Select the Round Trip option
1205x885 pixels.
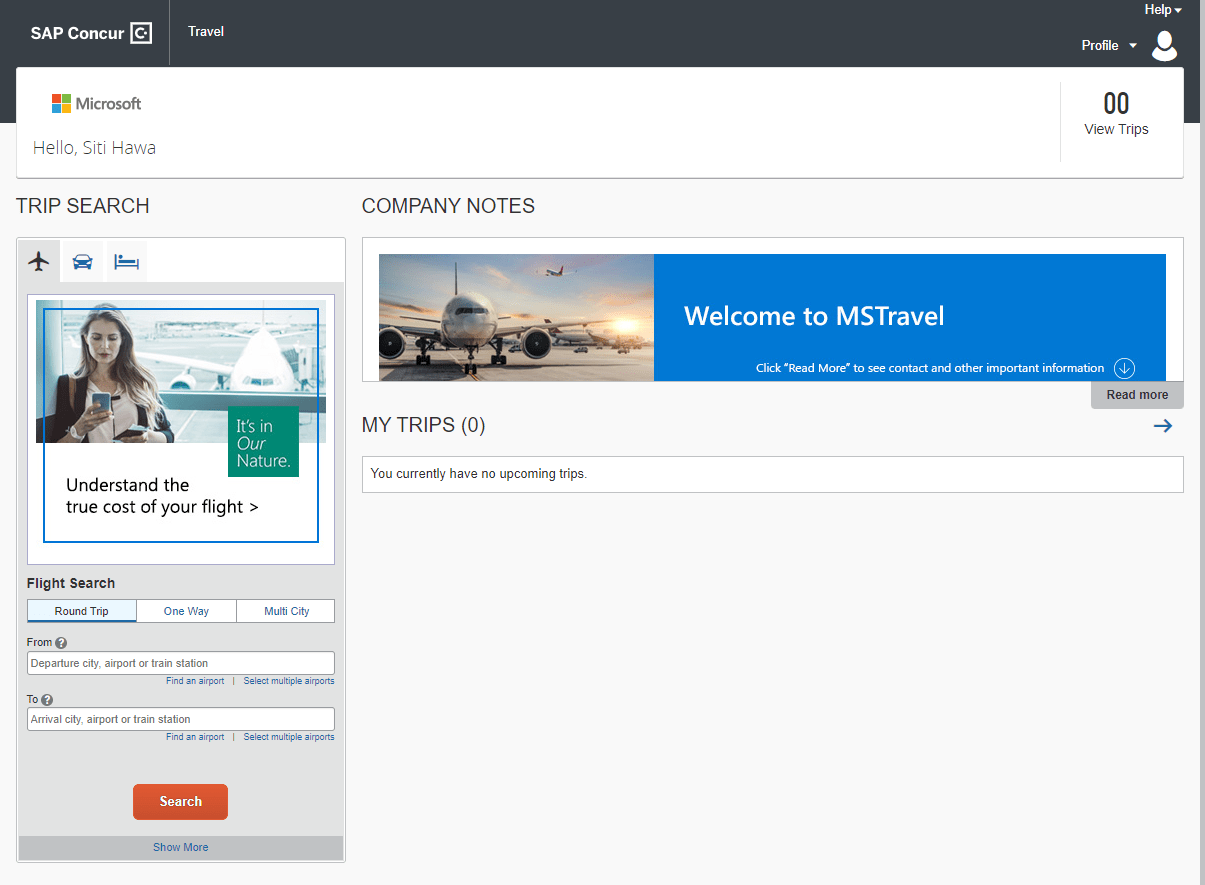point(82,611)
